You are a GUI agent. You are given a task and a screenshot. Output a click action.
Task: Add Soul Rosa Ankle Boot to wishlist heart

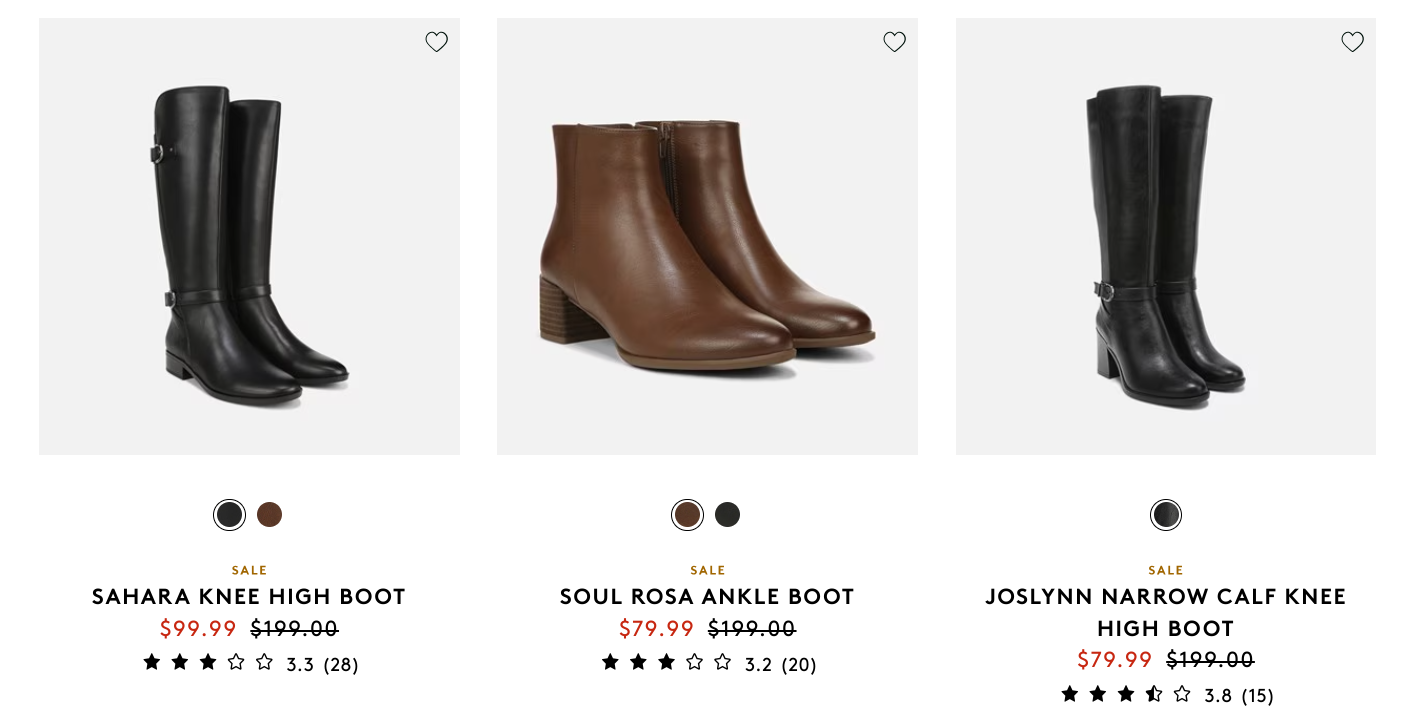click(x=894, y=42)
